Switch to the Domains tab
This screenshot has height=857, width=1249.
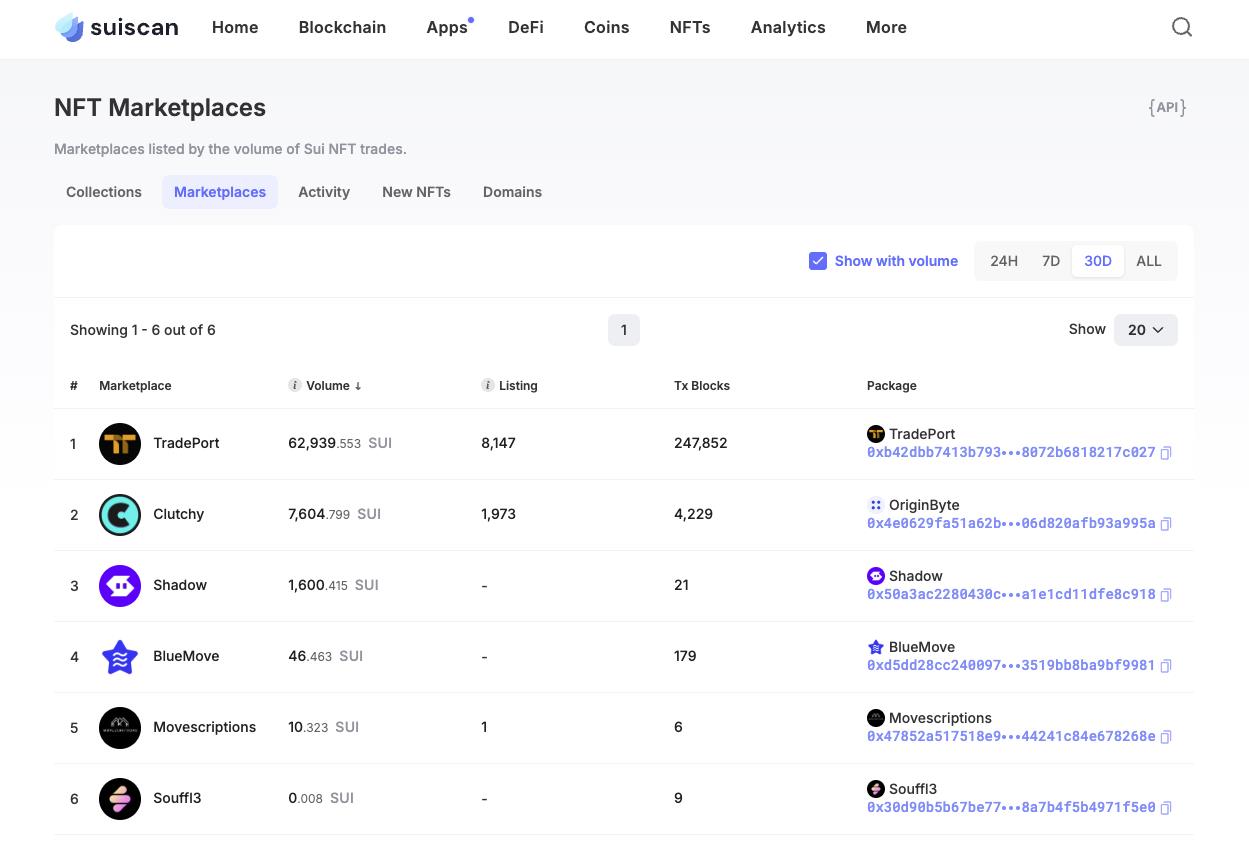(x=512, y=192)
